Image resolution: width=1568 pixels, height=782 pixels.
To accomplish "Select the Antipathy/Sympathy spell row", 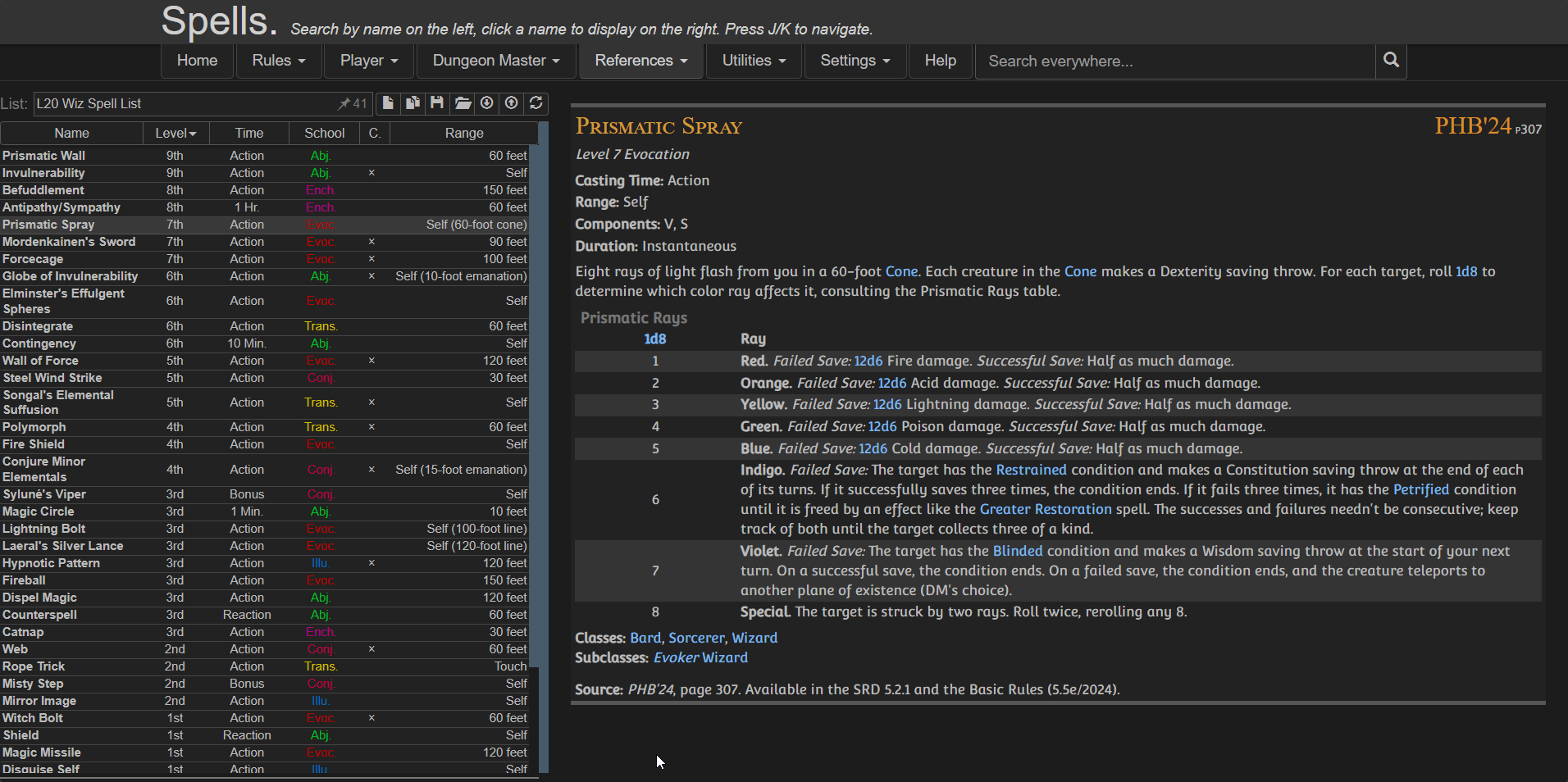I will 265,207.
